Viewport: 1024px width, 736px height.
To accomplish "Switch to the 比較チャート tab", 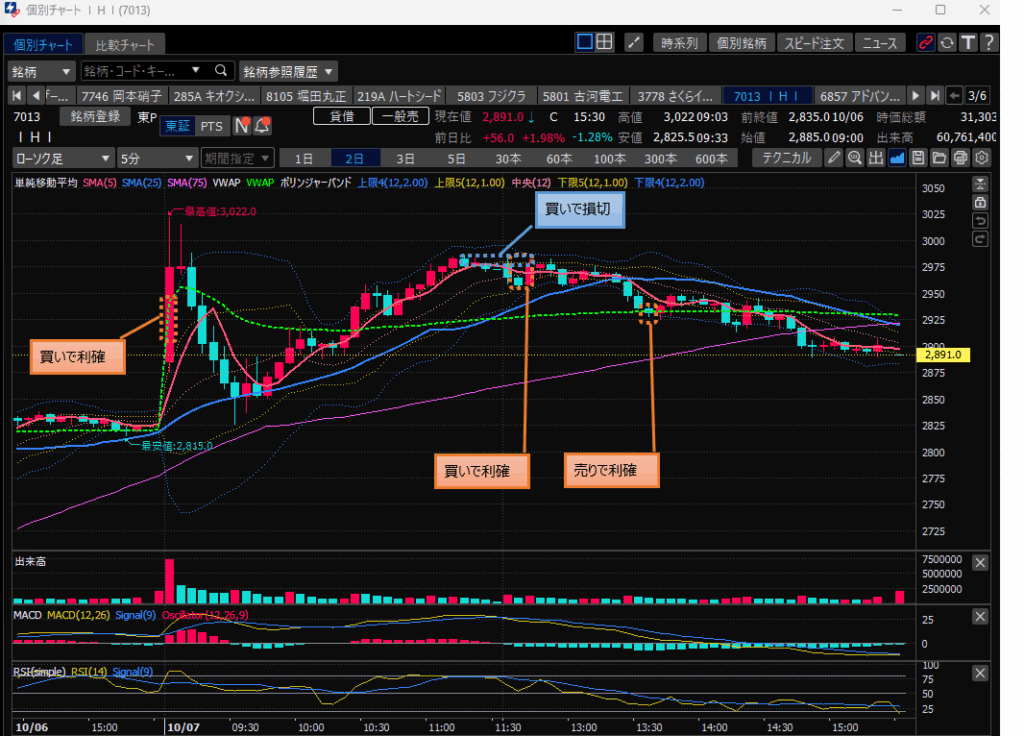I will pyautogui.click(x=125, y=45).
